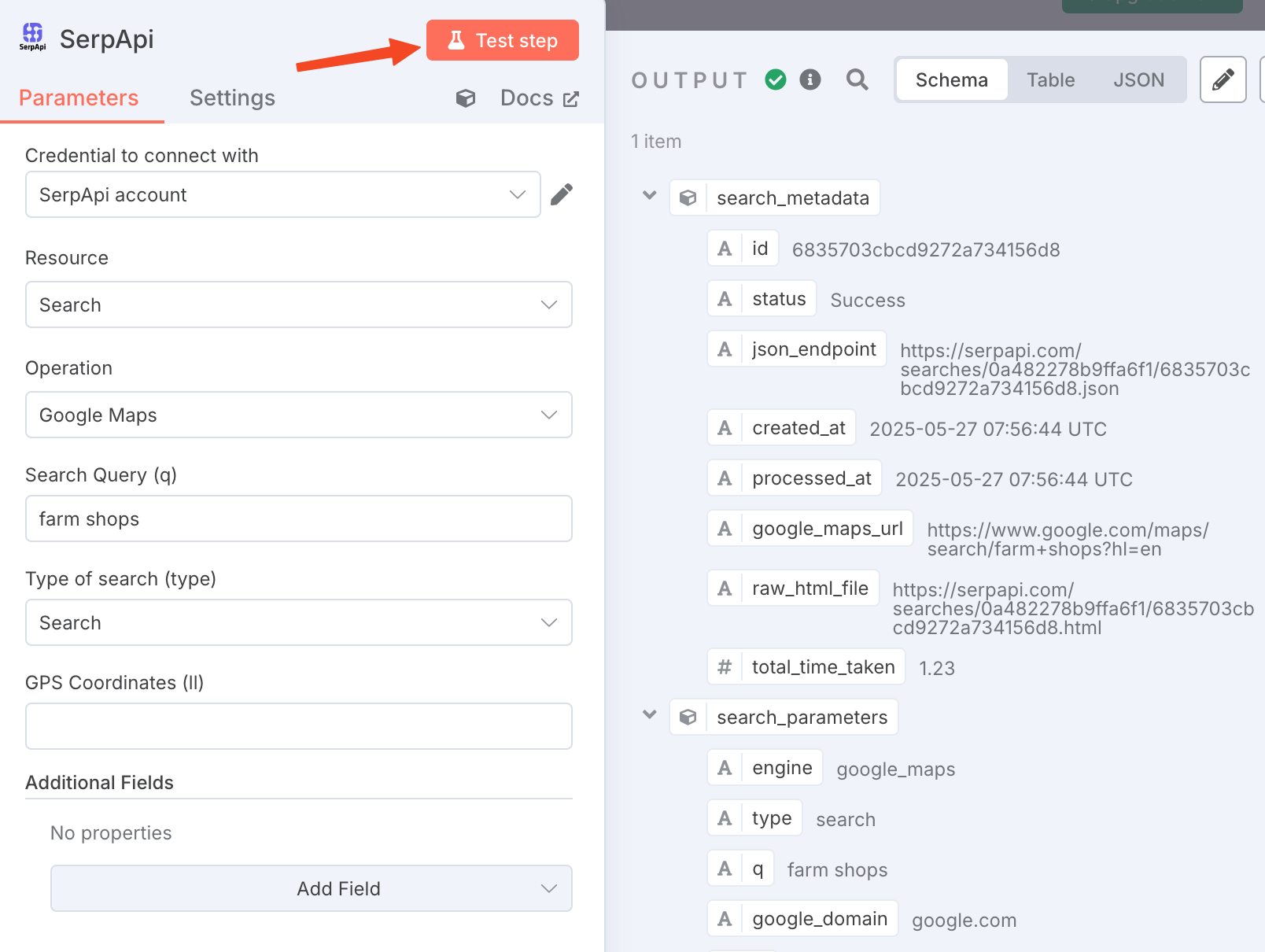
Task: Click the cube icon beside search_metadata
Action: coord(688,197)
